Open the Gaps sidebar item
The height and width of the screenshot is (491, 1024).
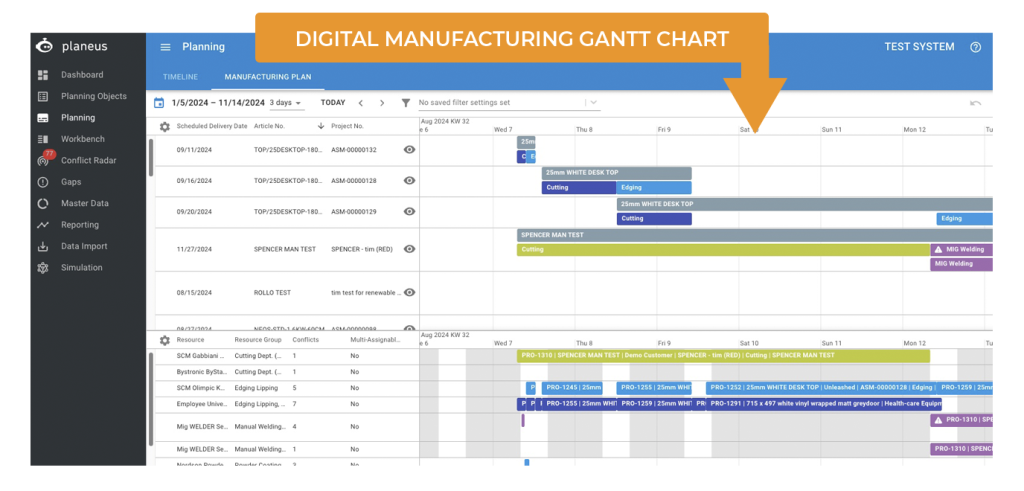pyautogui.click(x=71, y=182)
